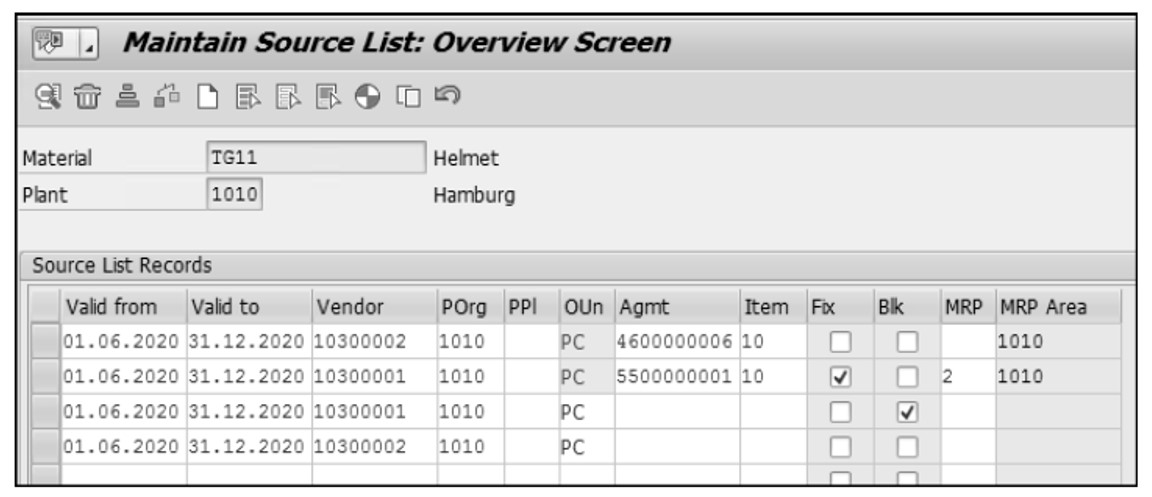Check Fix for agreement 4600000006 row
The image size is (1152, 497).
pos(840,342)
